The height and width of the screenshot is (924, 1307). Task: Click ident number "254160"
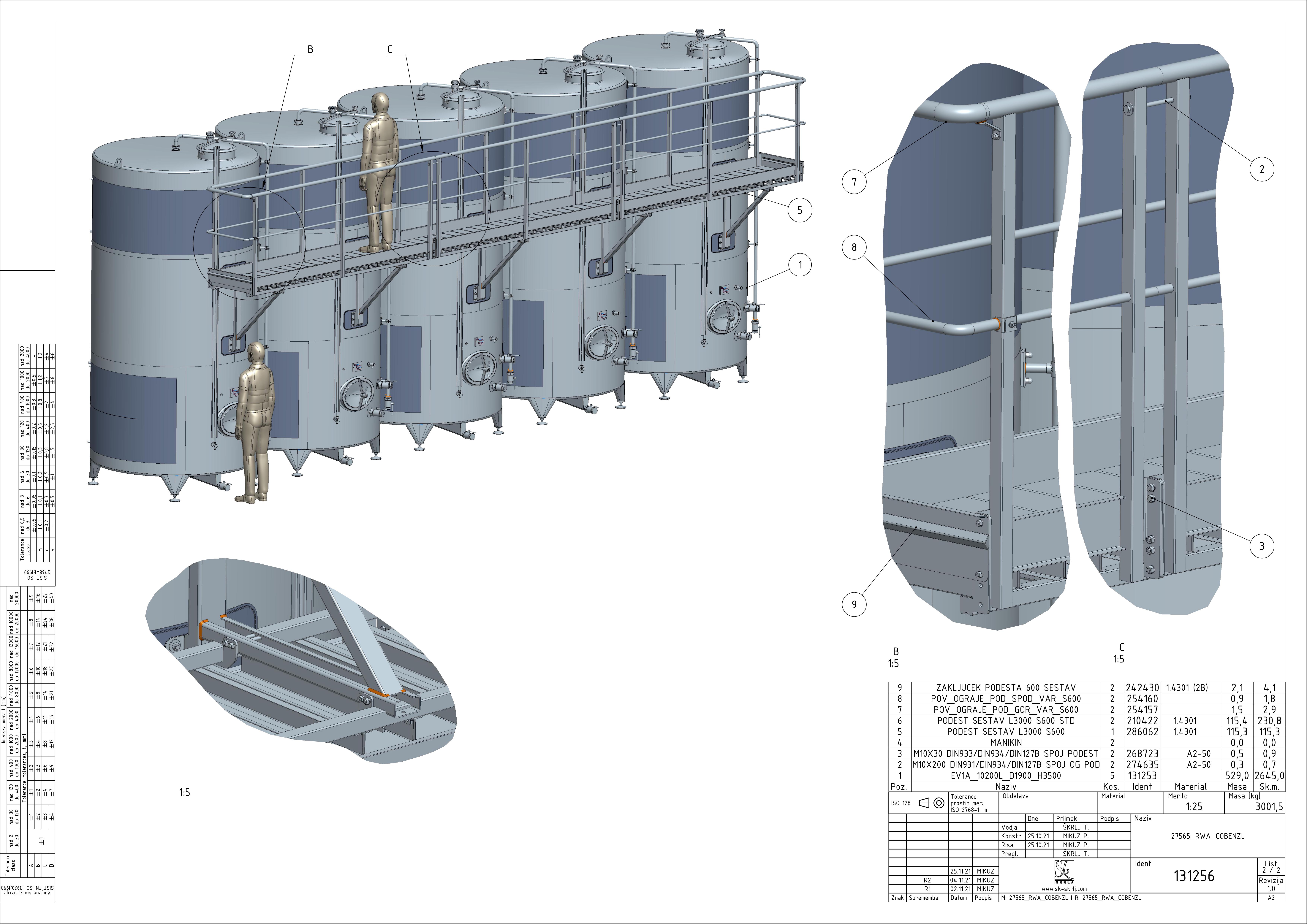1143,699
